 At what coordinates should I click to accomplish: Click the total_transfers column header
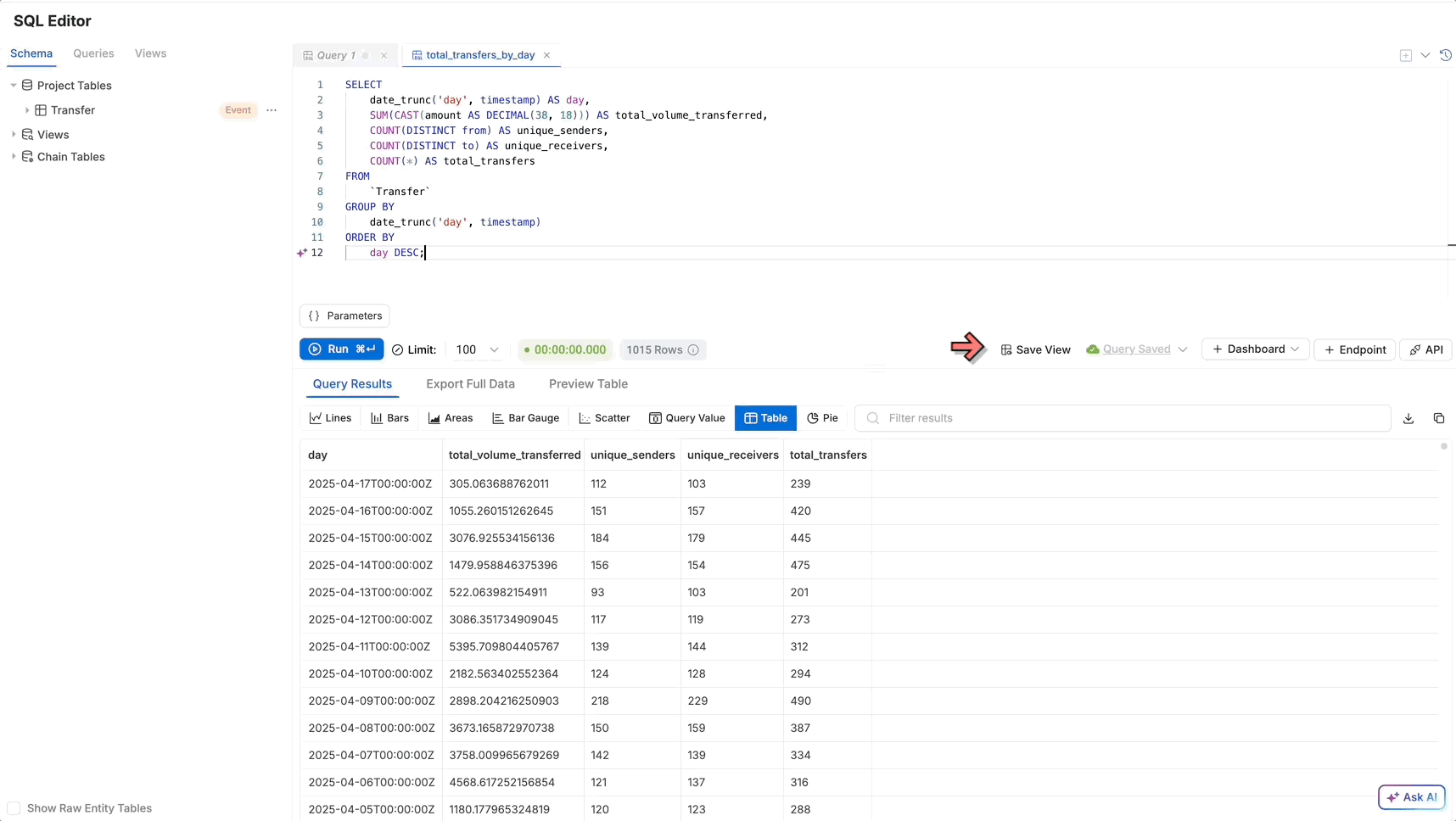coord(828,455)
